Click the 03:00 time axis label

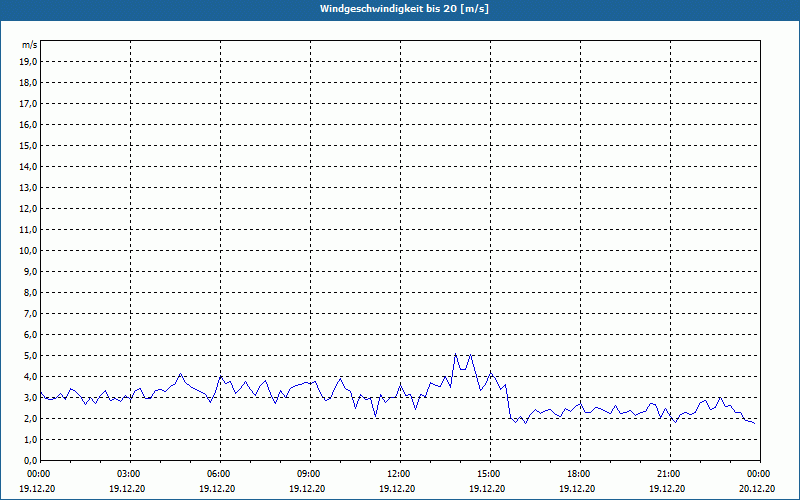tap(130, 474)
